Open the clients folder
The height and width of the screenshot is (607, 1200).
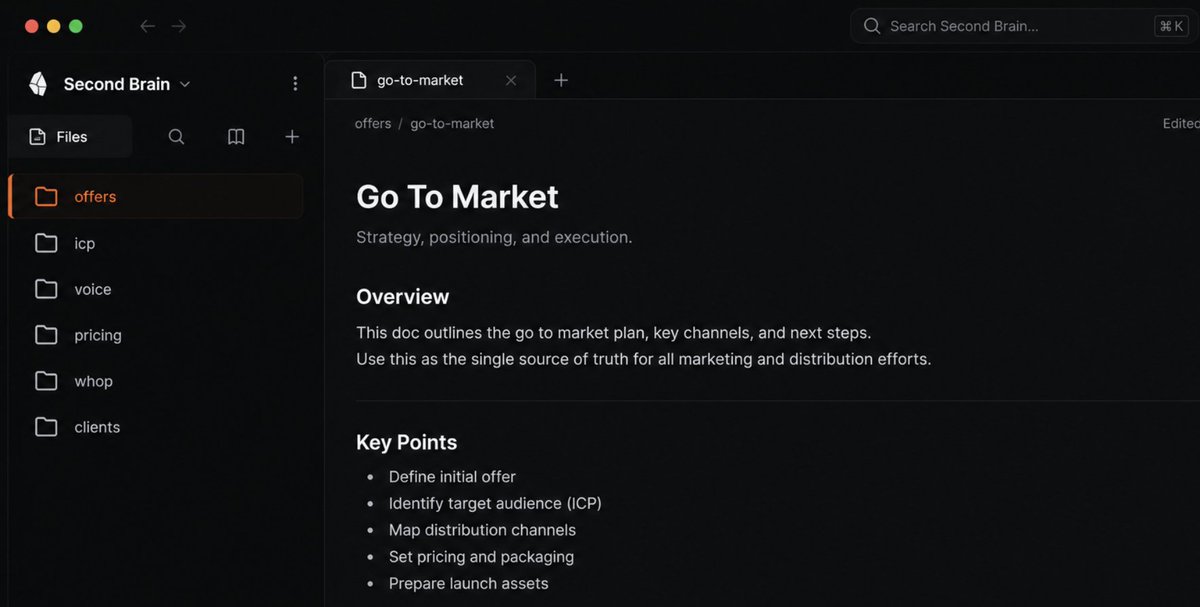(x=156, y=427)
